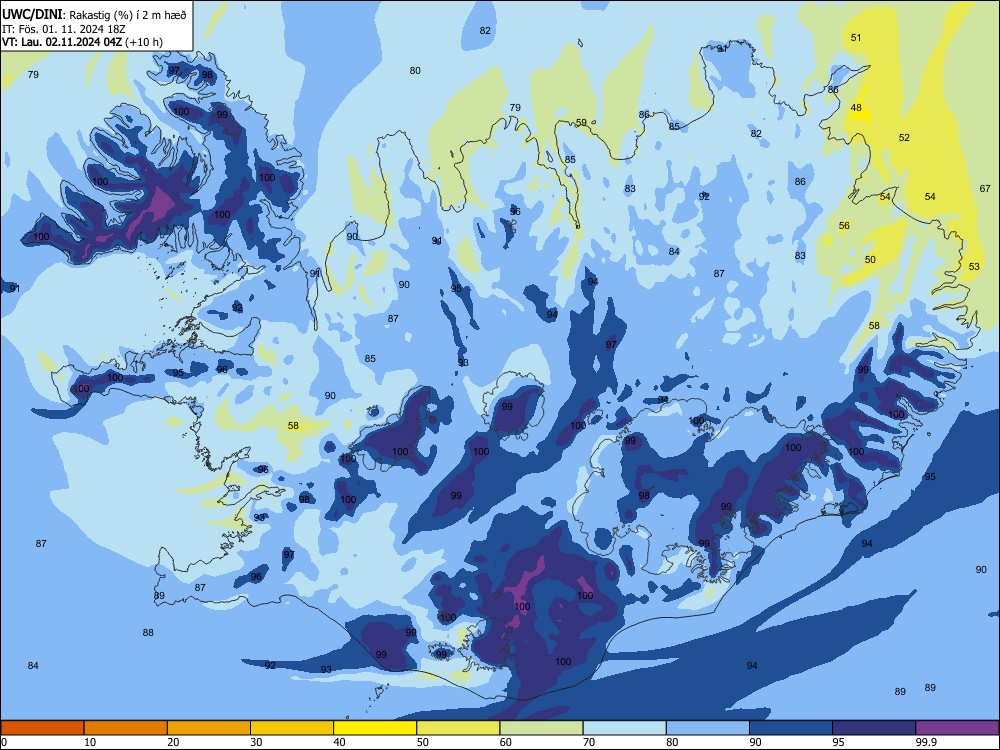1000x750 pixels.
Task: Select the bright yellow 40–50 legend swatch
Action: pyautogui.click(x=375, y=728)
